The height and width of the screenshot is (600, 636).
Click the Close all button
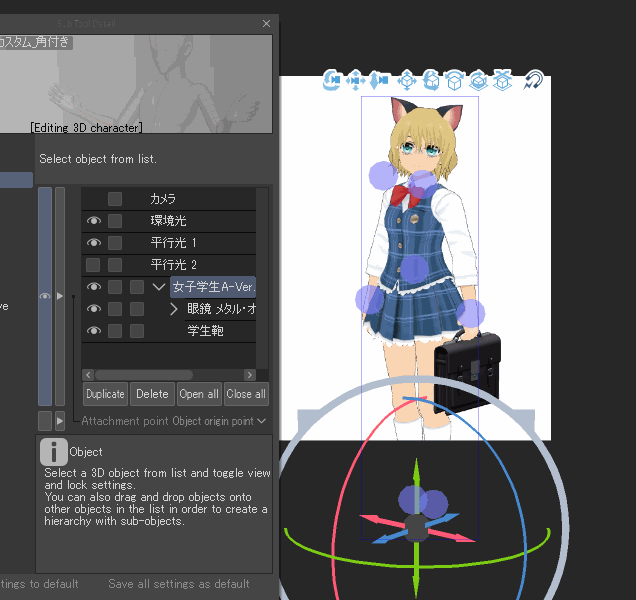pyautogui.click(x=246, y=394)
